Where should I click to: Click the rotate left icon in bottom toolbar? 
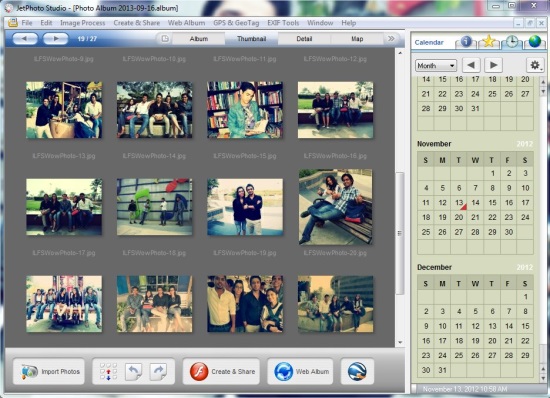(134, 371)
